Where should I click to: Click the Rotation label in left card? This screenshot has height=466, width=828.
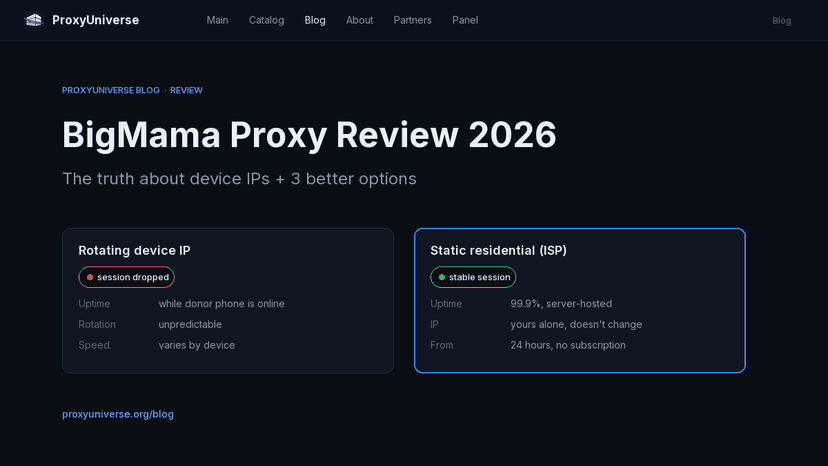97,324
